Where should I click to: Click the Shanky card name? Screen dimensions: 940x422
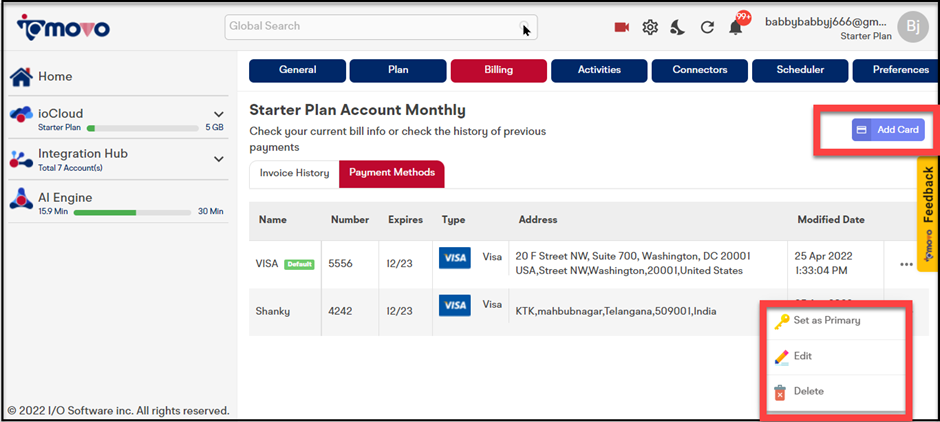click(x=272, y=311)
